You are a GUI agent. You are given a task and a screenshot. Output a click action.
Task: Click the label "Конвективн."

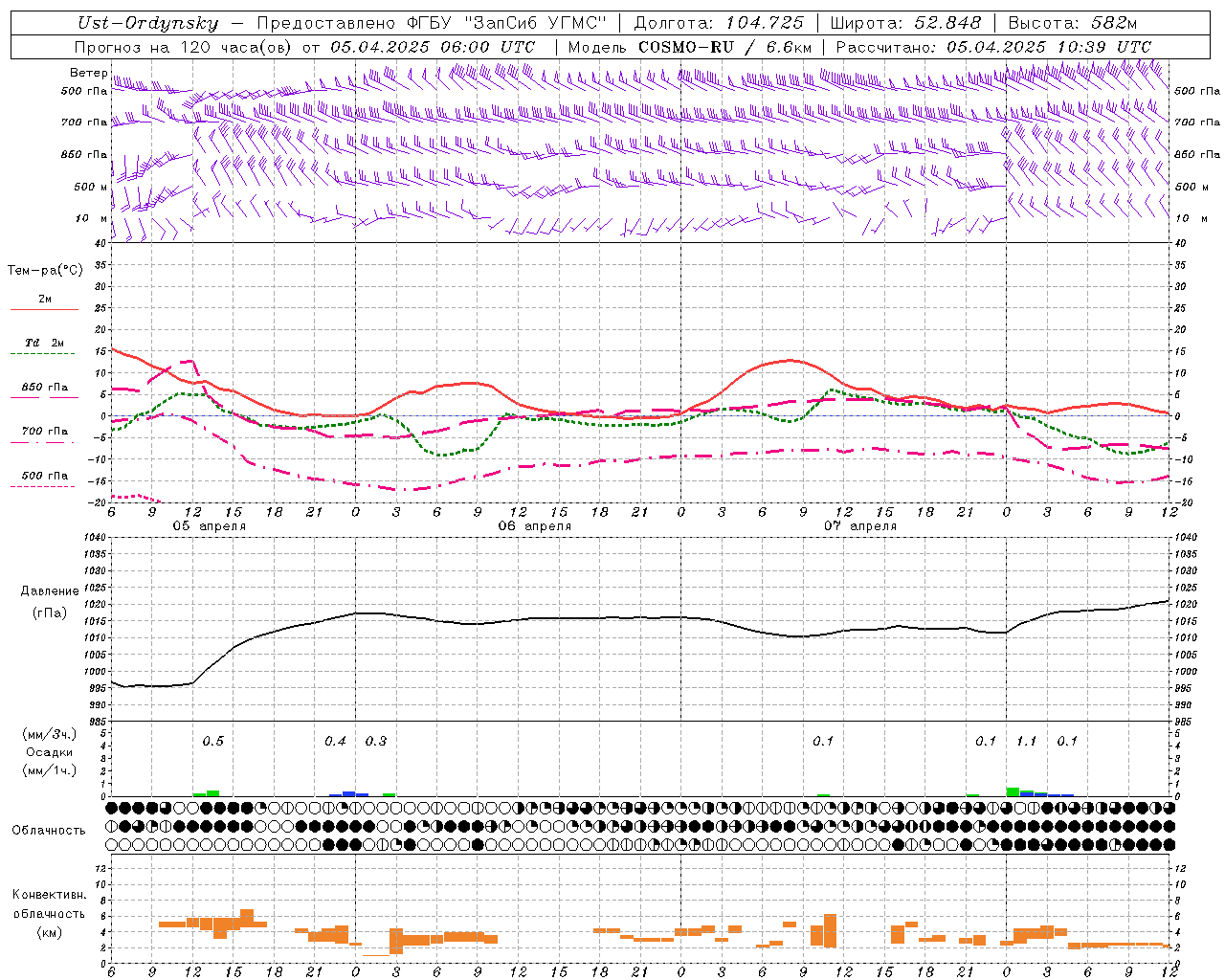tap(50, 895)
